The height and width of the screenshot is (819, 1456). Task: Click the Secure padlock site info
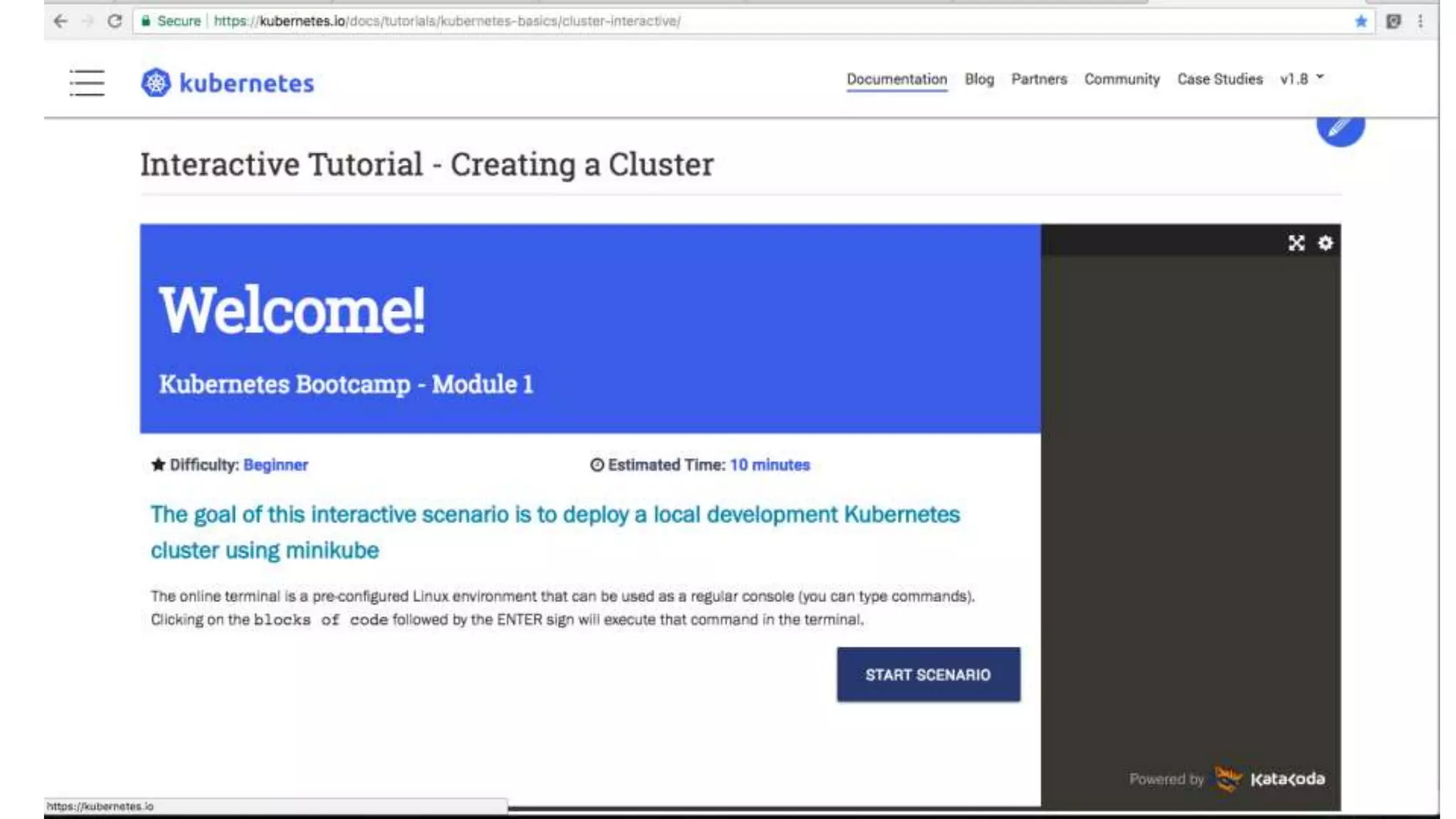coord(171,21)
